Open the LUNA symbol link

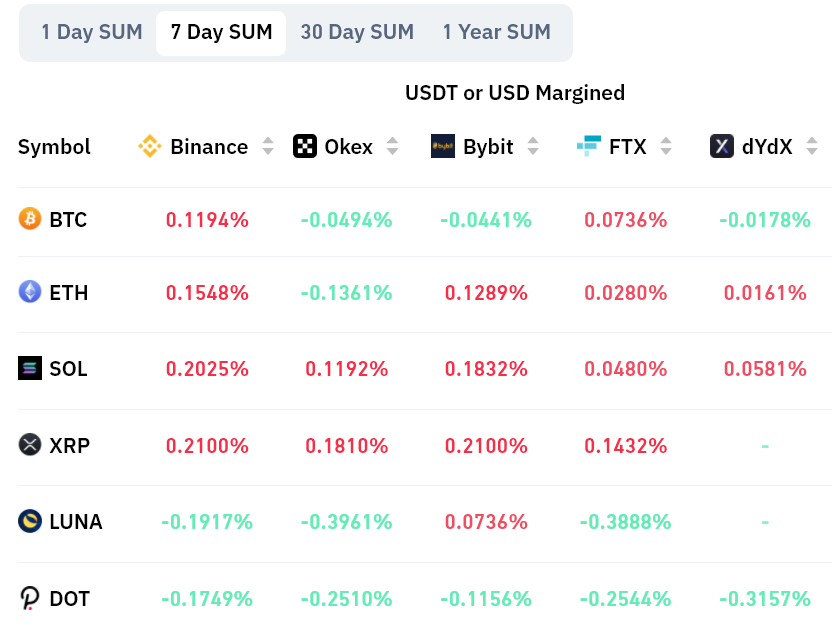tap(76, 521)
